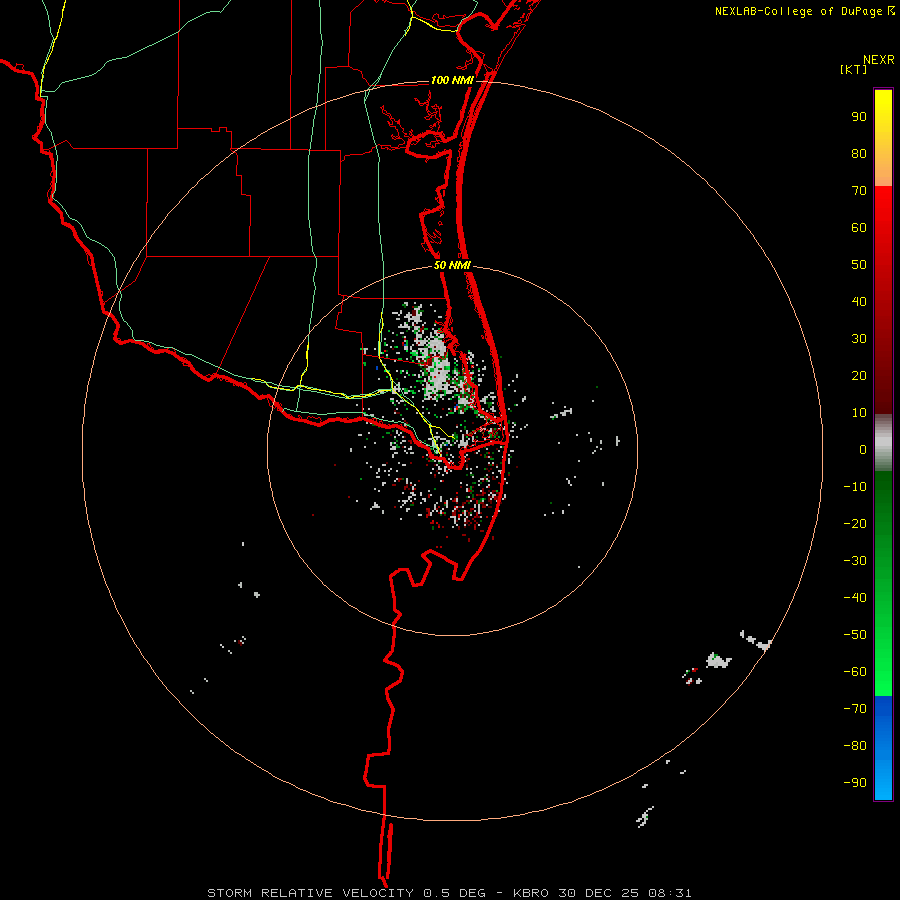Click the positive 20 scale label

coord(859,376)
